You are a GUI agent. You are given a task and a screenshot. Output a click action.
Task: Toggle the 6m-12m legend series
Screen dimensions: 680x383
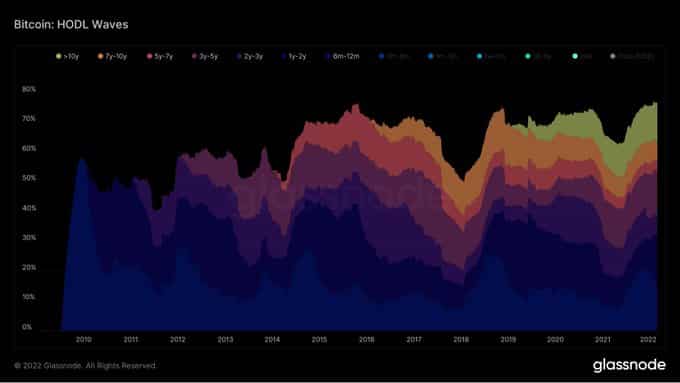tap(342, 56)
